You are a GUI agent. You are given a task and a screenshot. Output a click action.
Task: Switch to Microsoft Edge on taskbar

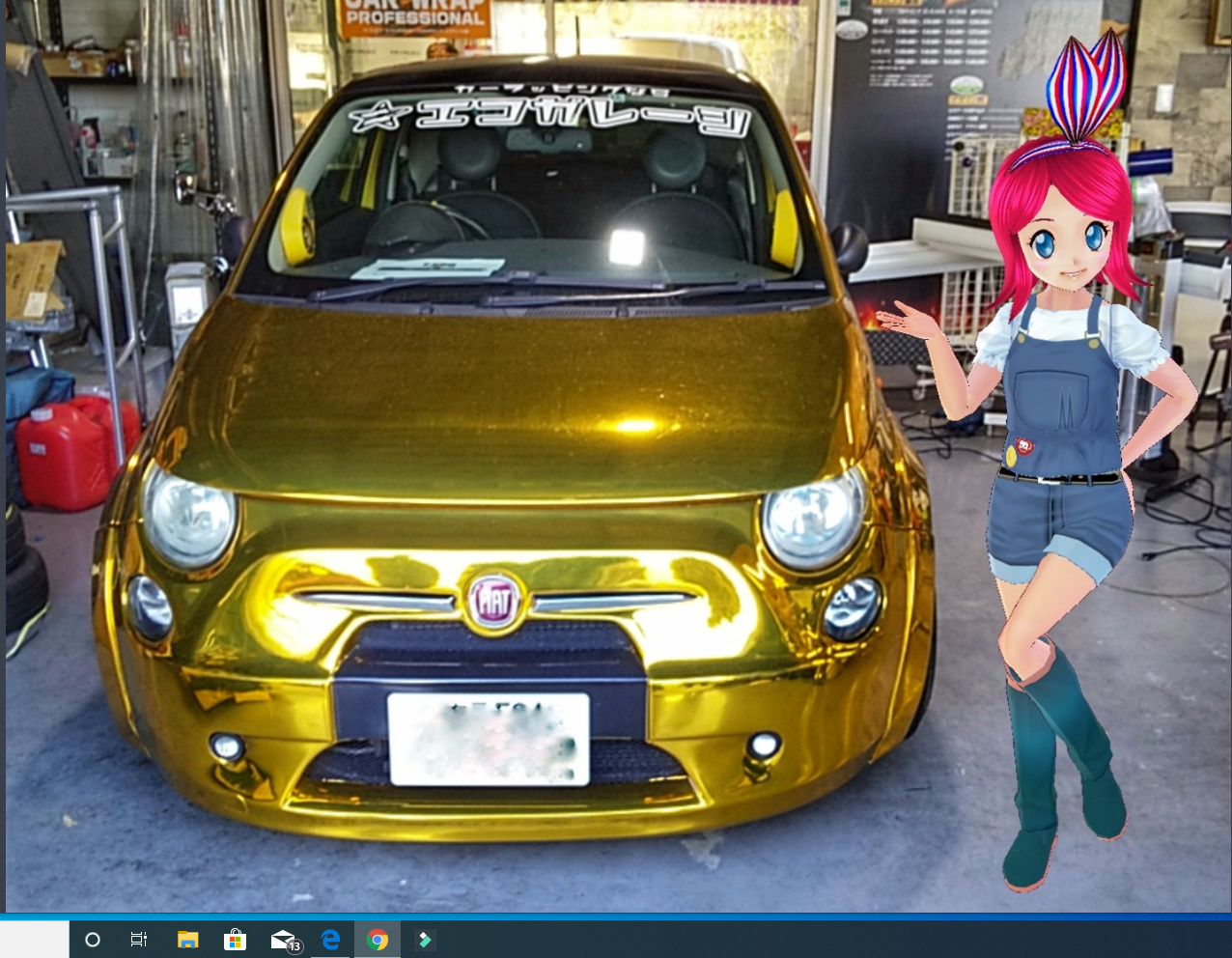(330, 939)
